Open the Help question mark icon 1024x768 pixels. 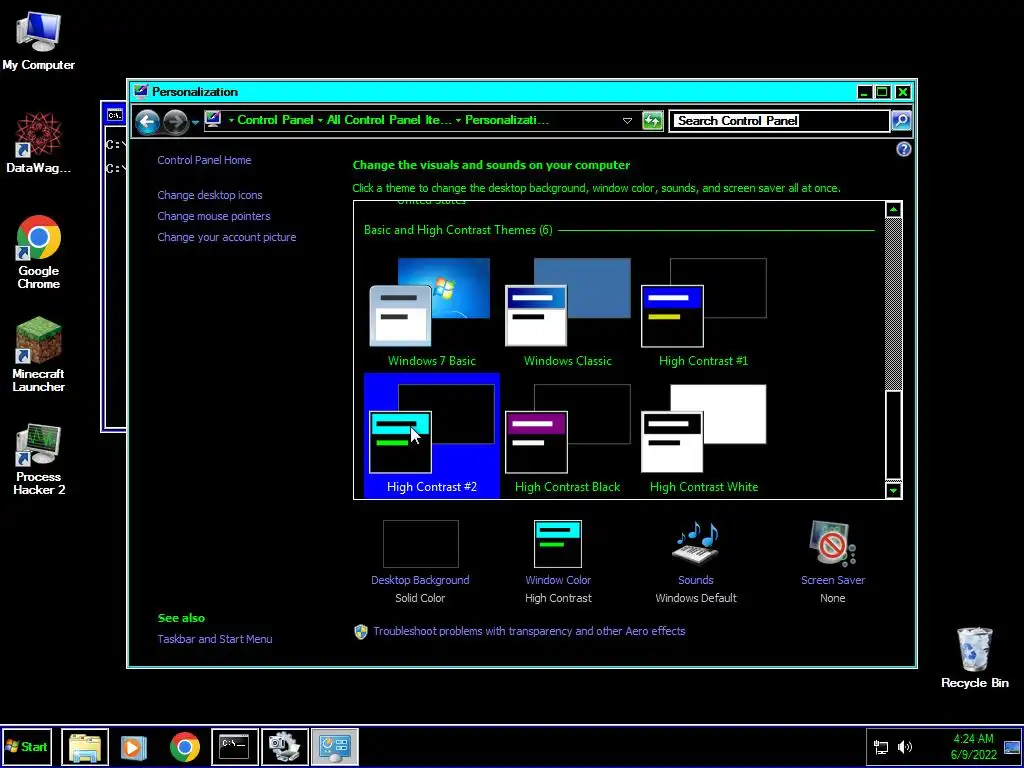(x=903, y=150)
